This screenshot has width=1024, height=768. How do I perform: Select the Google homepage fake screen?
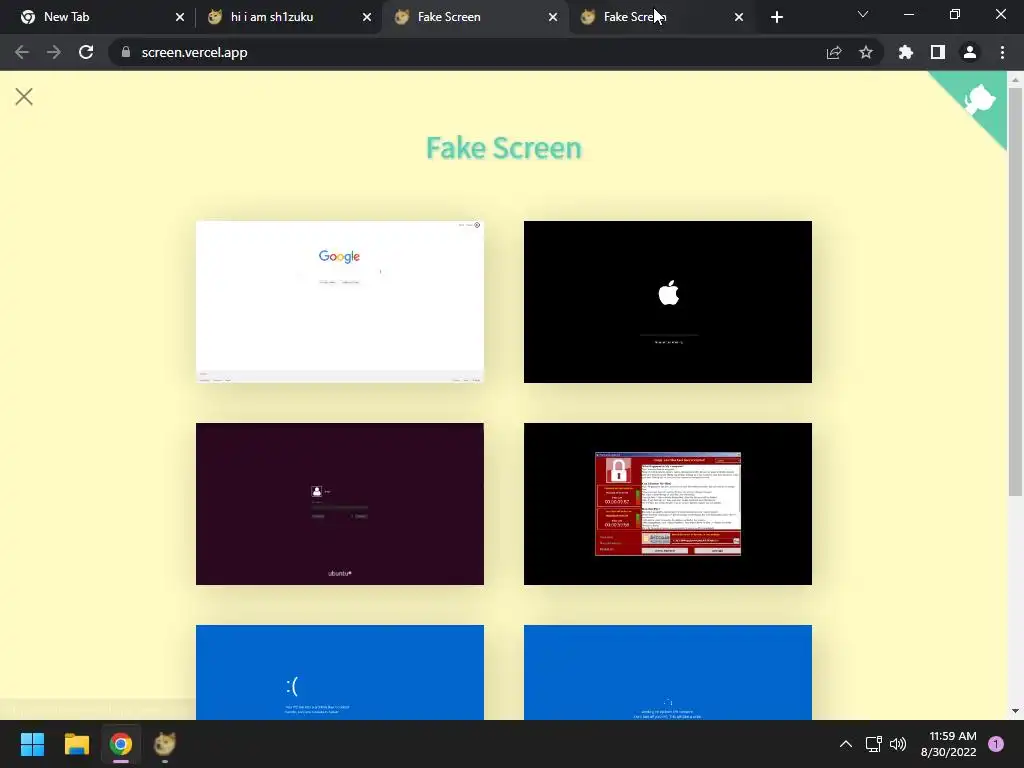click(340, 302)
